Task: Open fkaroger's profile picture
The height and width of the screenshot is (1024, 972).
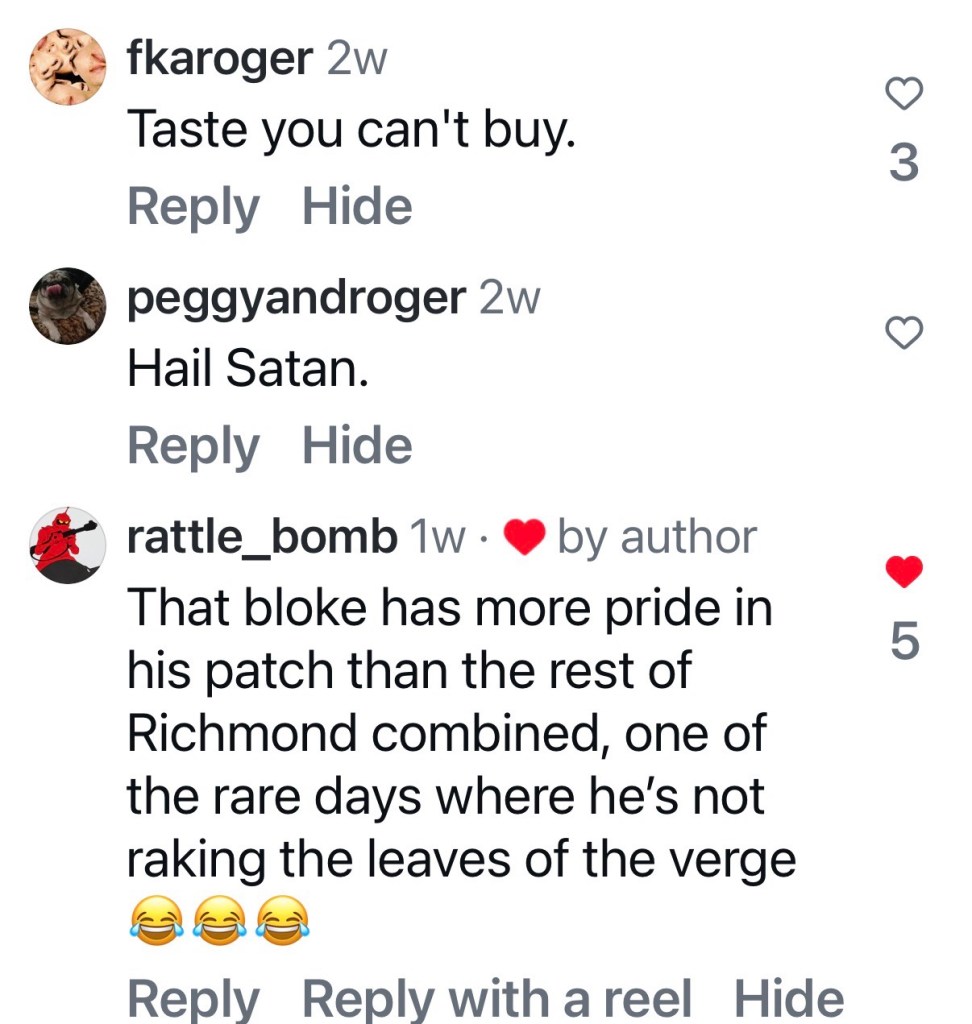Action: (67, 67)
